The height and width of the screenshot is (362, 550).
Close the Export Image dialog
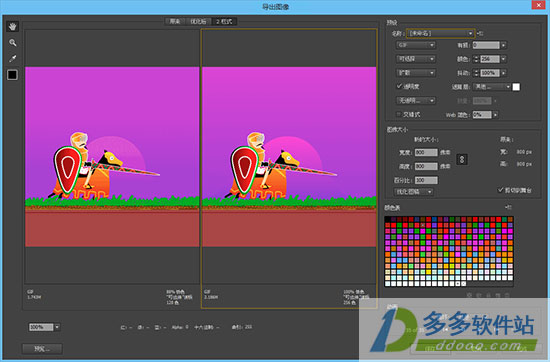[538, 5]
